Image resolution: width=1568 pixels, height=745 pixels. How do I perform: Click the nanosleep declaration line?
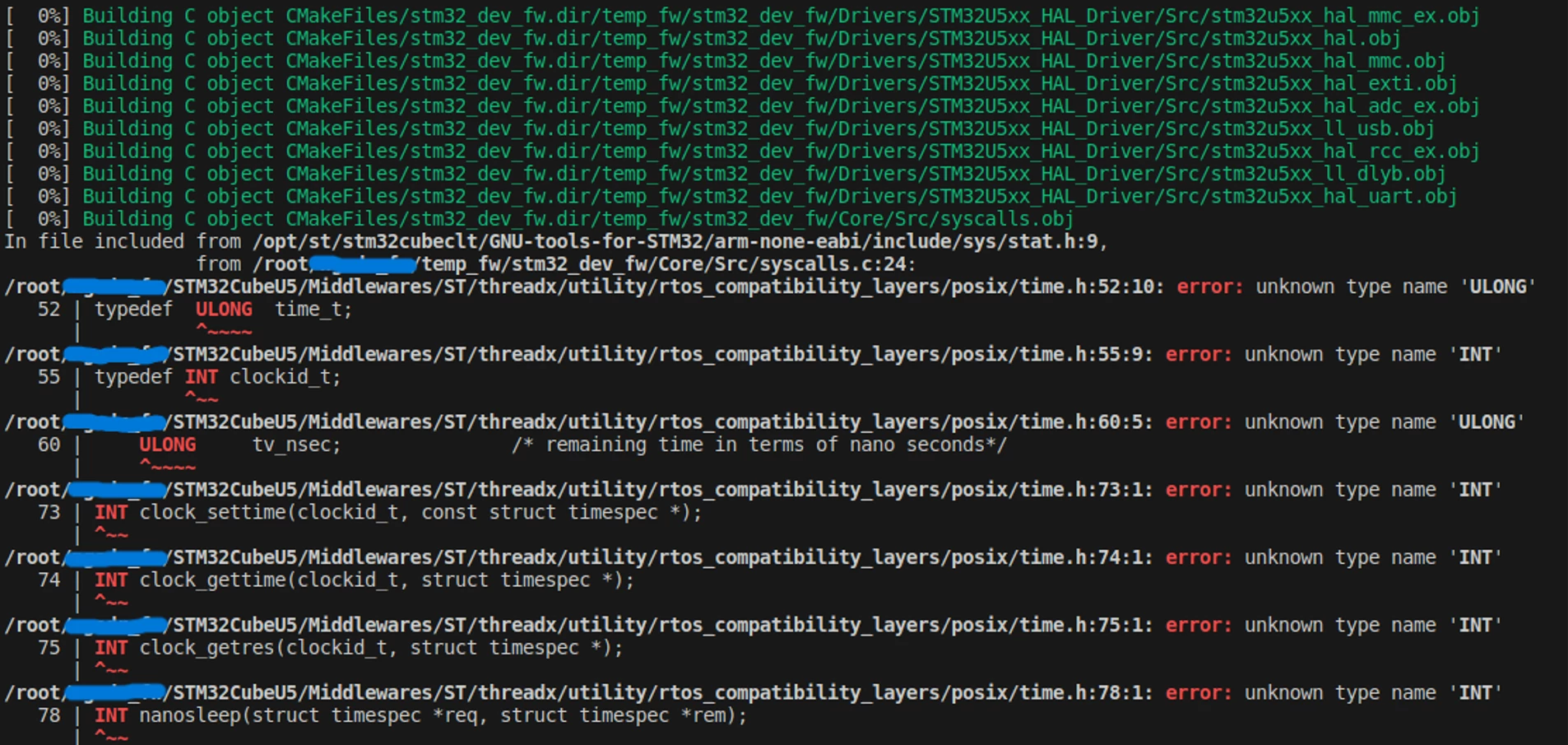(x=420, y=715)
